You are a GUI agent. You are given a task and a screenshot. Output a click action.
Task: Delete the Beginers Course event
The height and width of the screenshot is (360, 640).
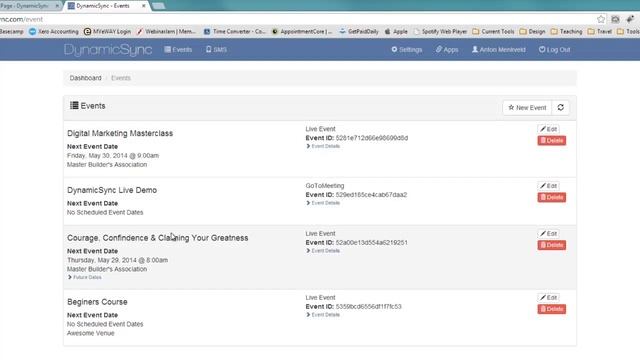coord(551,309)
